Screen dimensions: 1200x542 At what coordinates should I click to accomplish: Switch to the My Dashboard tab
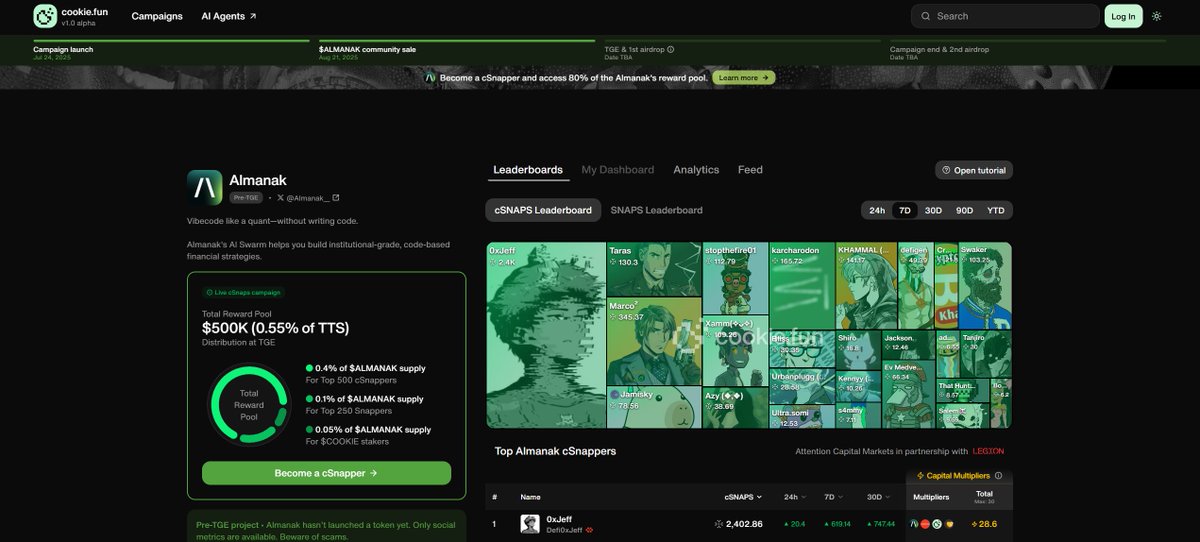click(618, 170)
